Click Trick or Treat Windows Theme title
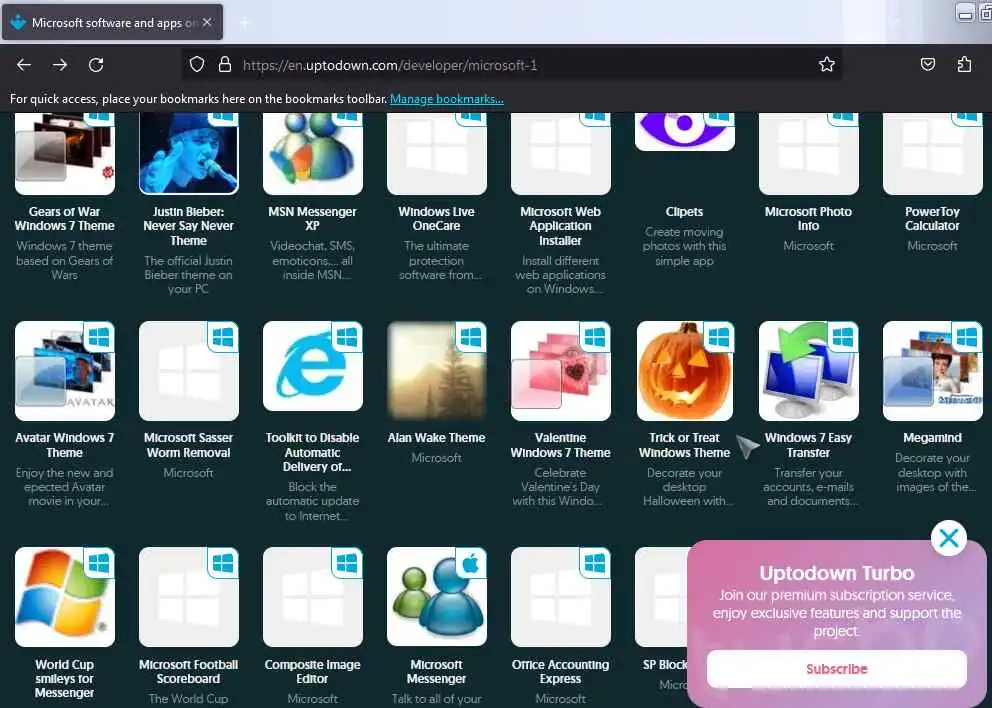The height and width of the screenshot is (708, 992). tap(685, 445)
